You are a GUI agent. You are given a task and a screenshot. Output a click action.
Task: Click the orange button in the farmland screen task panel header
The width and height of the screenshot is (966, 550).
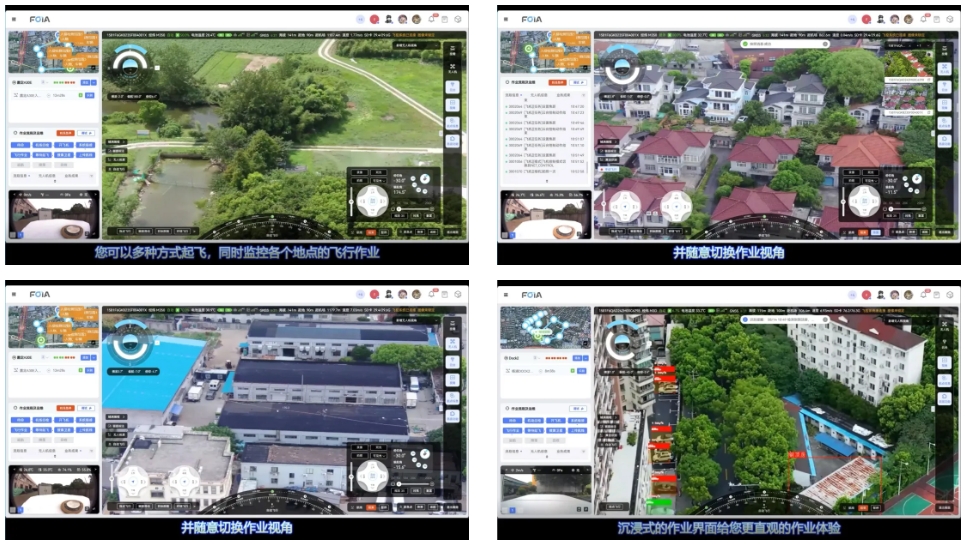click(x=65, y=132)
